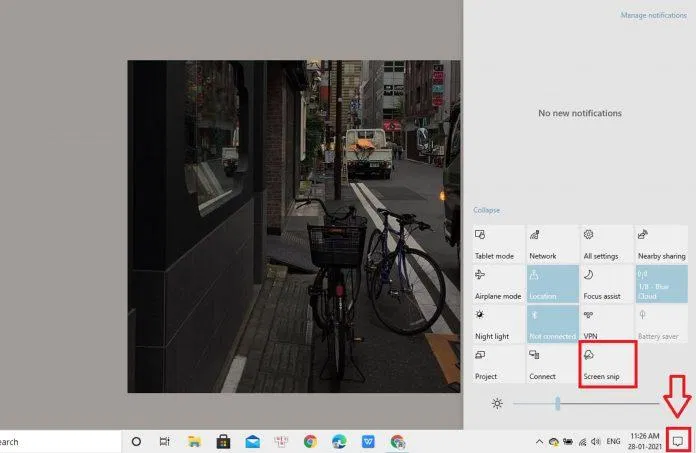The width and height of the screenshot is (696, 453).
Task: Open the Screen snip quick action
Action: click(x=607, y=364)
